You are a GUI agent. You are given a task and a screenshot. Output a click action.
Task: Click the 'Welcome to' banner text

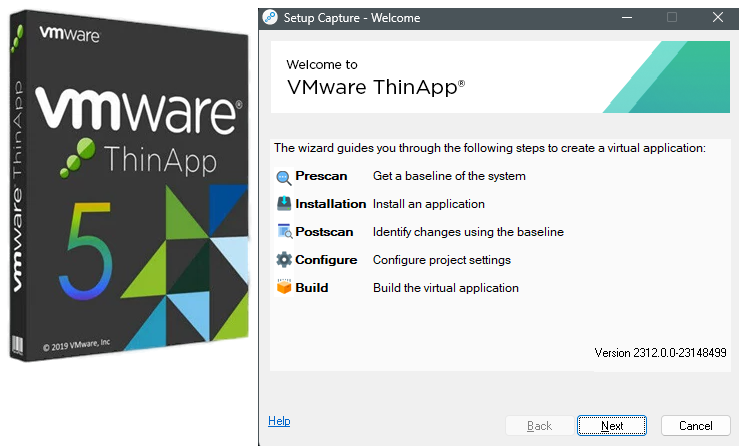click(322, 64)
